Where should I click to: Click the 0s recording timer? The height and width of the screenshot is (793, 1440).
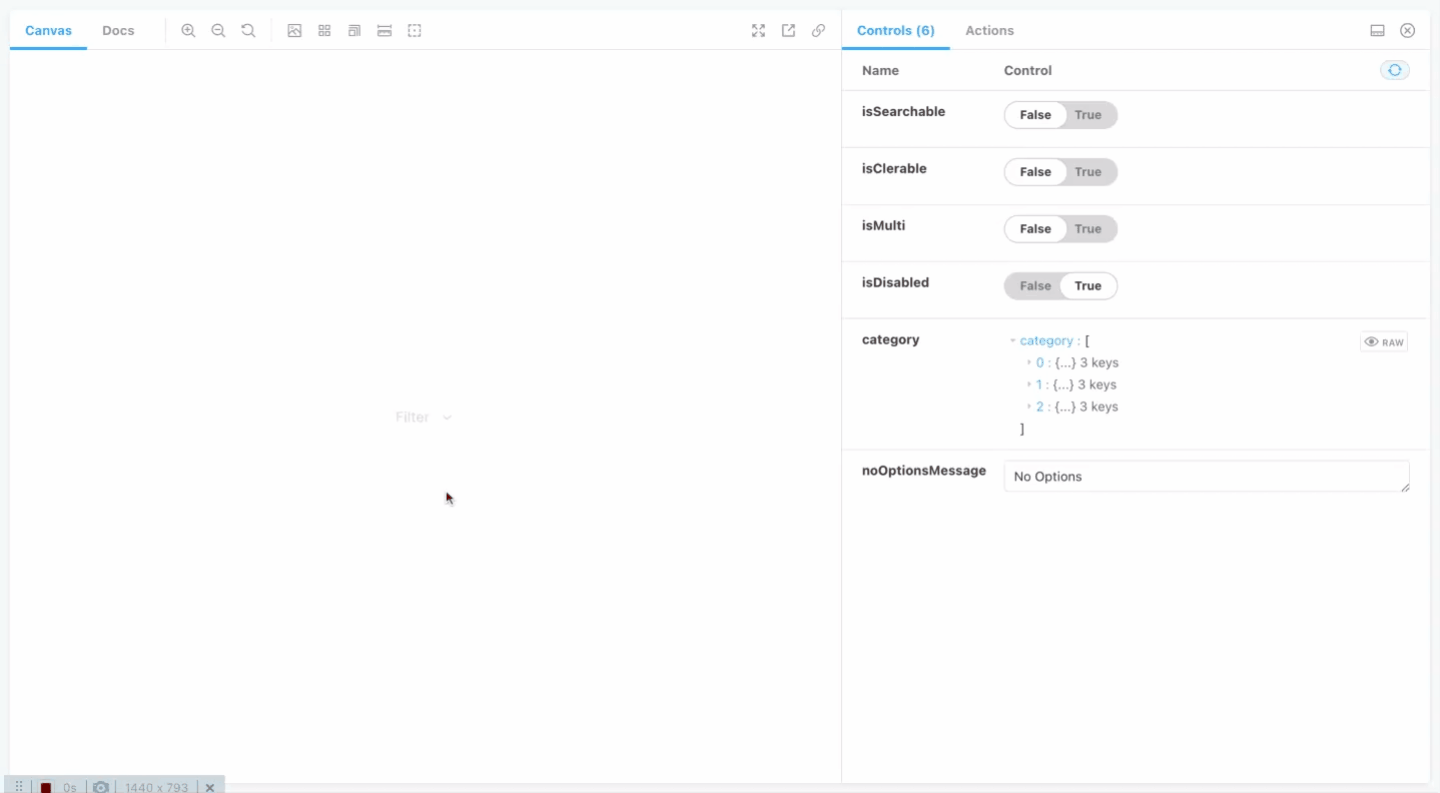pos(69,788)
